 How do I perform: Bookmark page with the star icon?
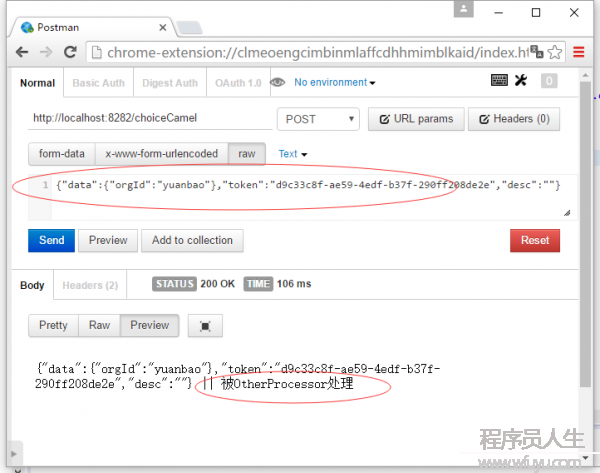[x=555, y=52]
